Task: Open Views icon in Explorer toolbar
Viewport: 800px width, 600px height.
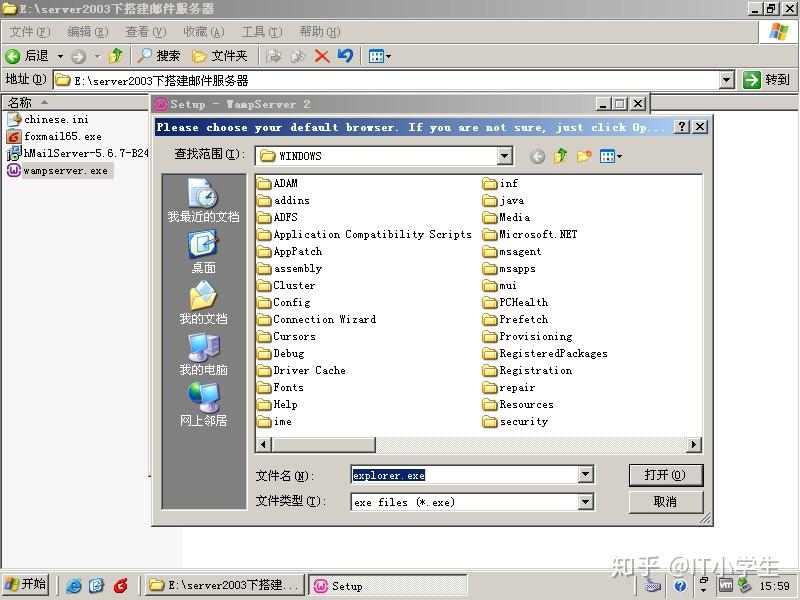Action: coord(376,56)
